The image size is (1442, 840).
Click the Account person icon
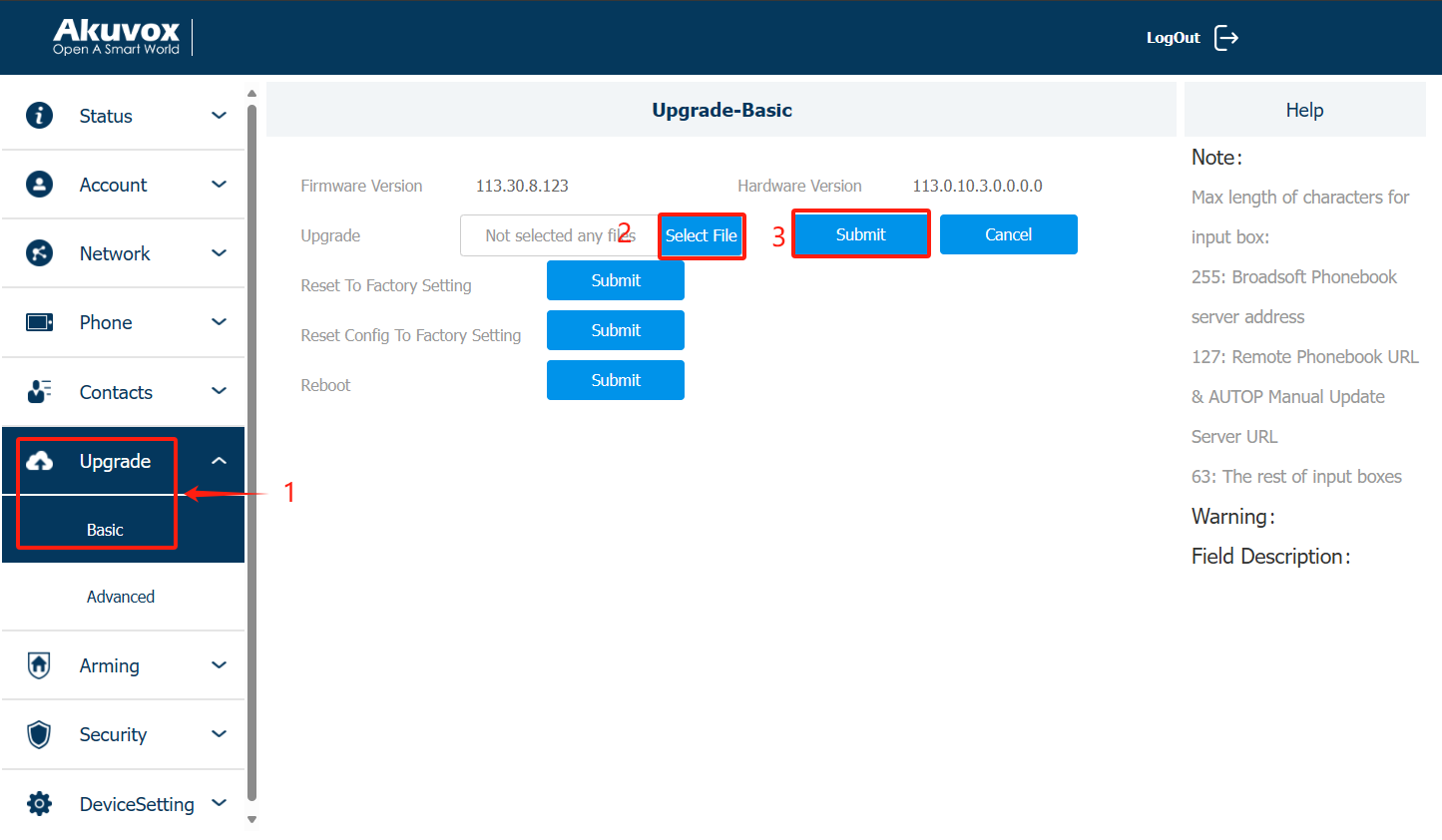click(39, 184)
